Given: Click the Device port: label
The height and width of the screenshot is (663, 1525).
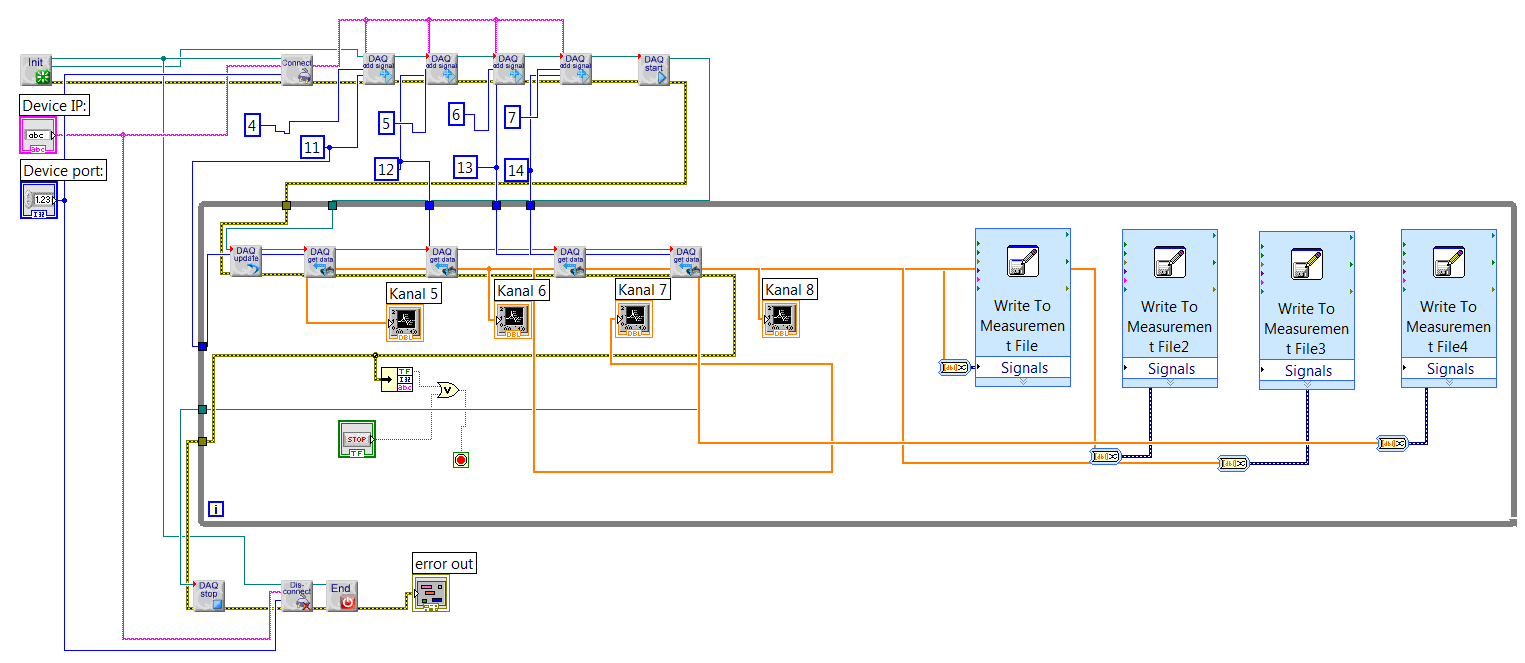Looking at the screenshot, I should (x=65, y=171).
